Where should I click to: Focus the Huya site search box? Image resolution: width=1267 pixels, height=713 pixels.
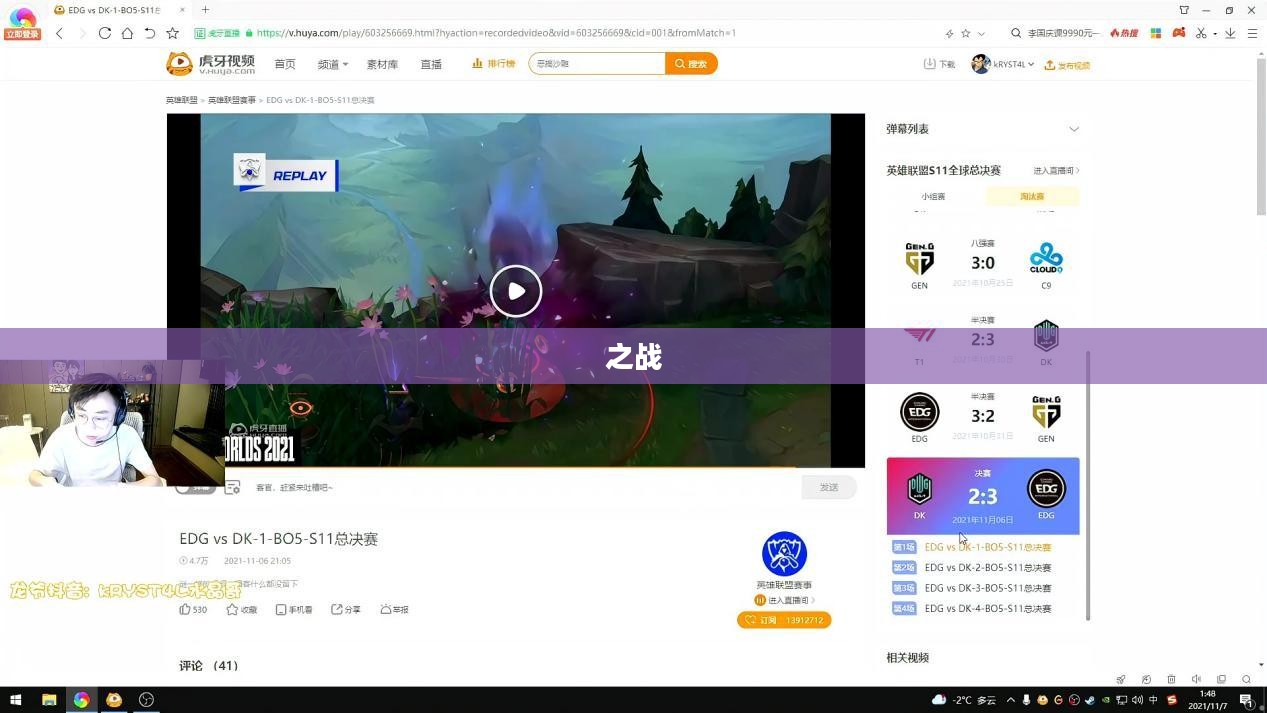point(597,63)
